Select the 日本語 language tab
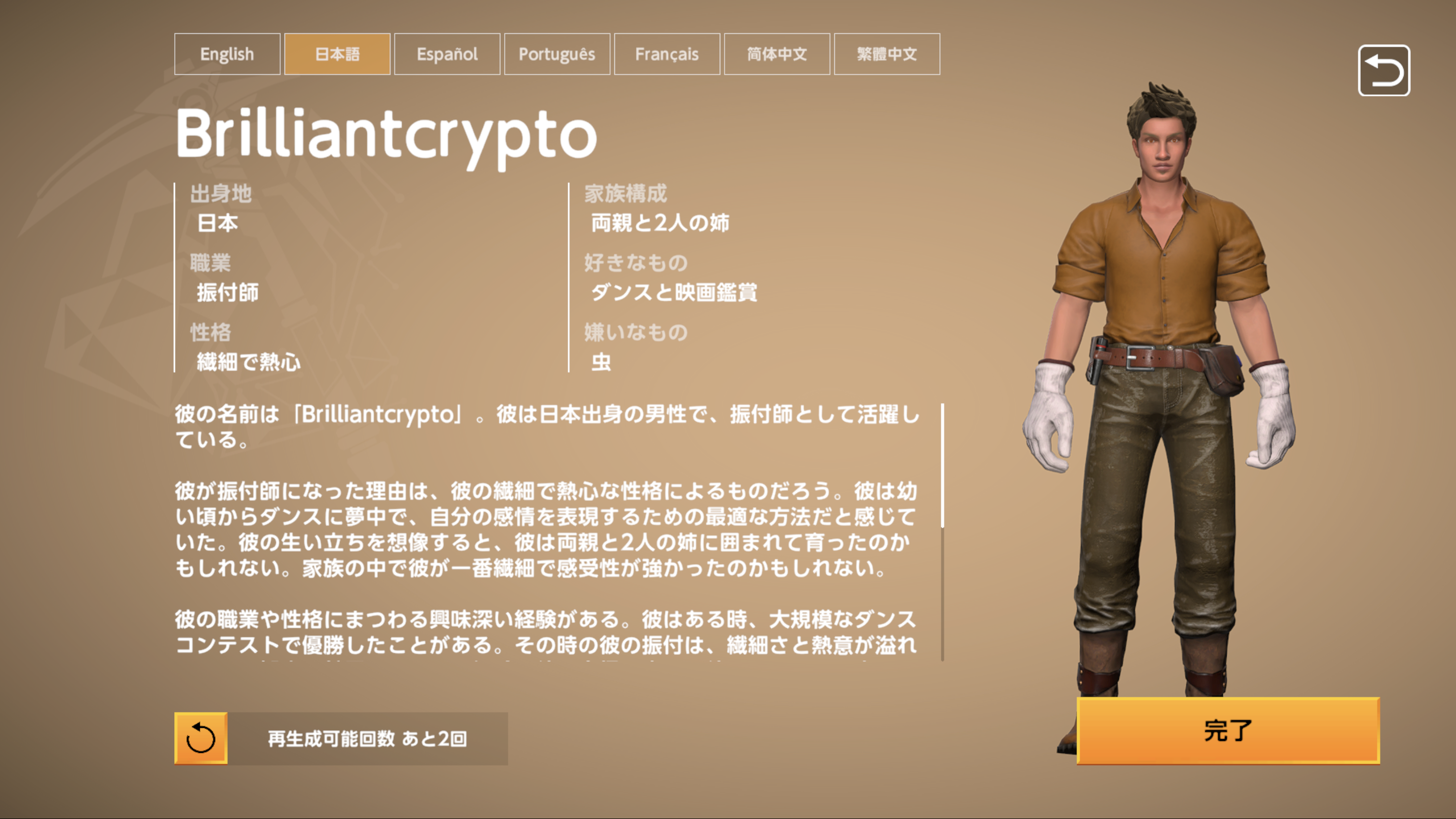The image size is (1456, 819). pos(338,54)
